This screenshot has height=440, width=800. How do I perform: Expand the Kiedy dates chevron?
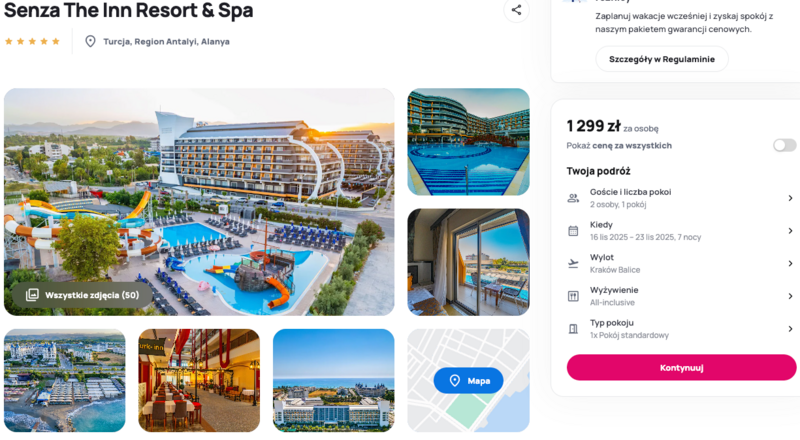point(790,231)
